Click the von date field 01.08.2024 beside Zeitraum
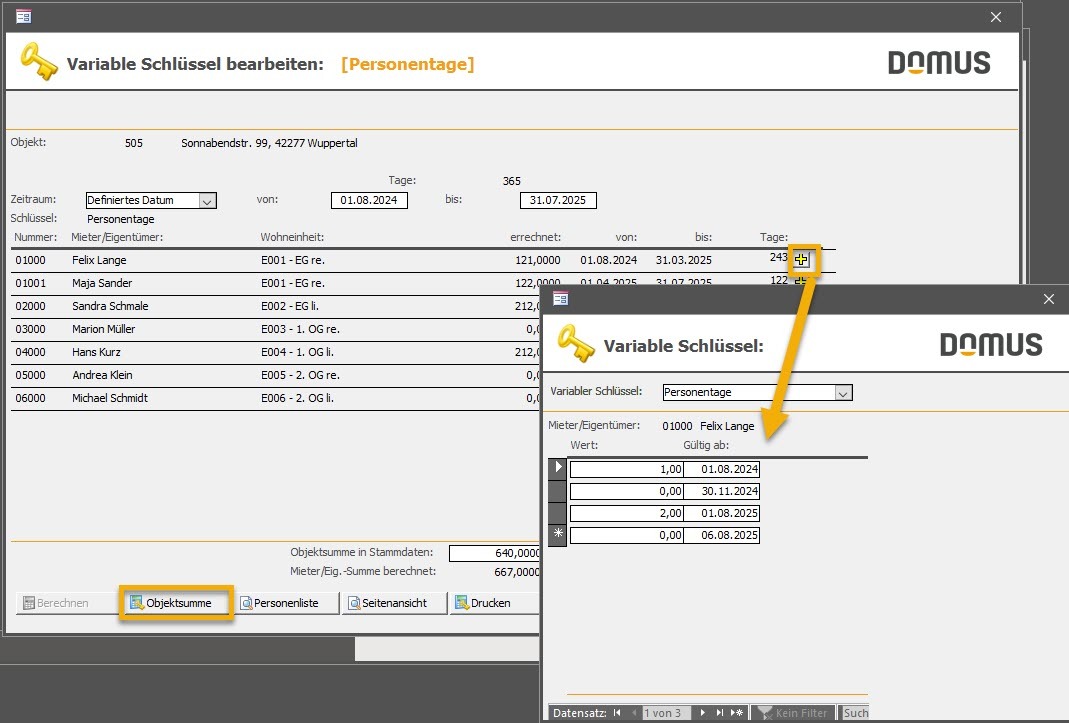Viewport: 1069px width, 723px height. coord(369,201)
